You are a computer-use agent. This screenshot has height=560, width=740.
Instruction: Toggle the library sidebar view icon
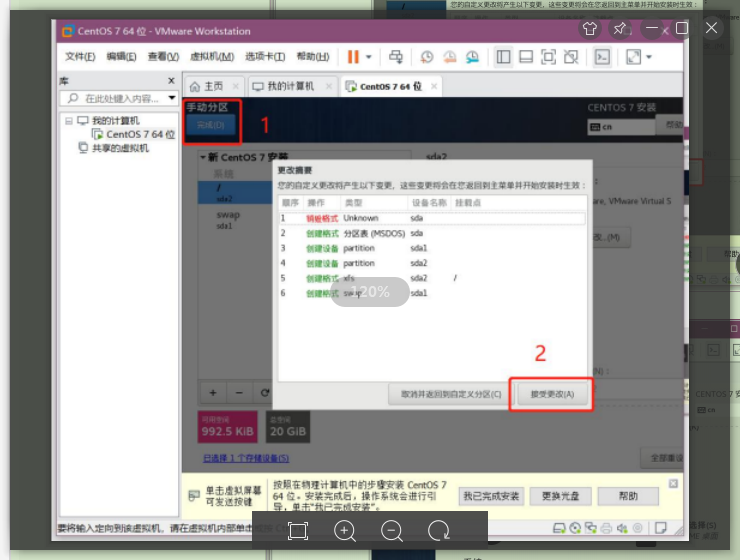504,57
